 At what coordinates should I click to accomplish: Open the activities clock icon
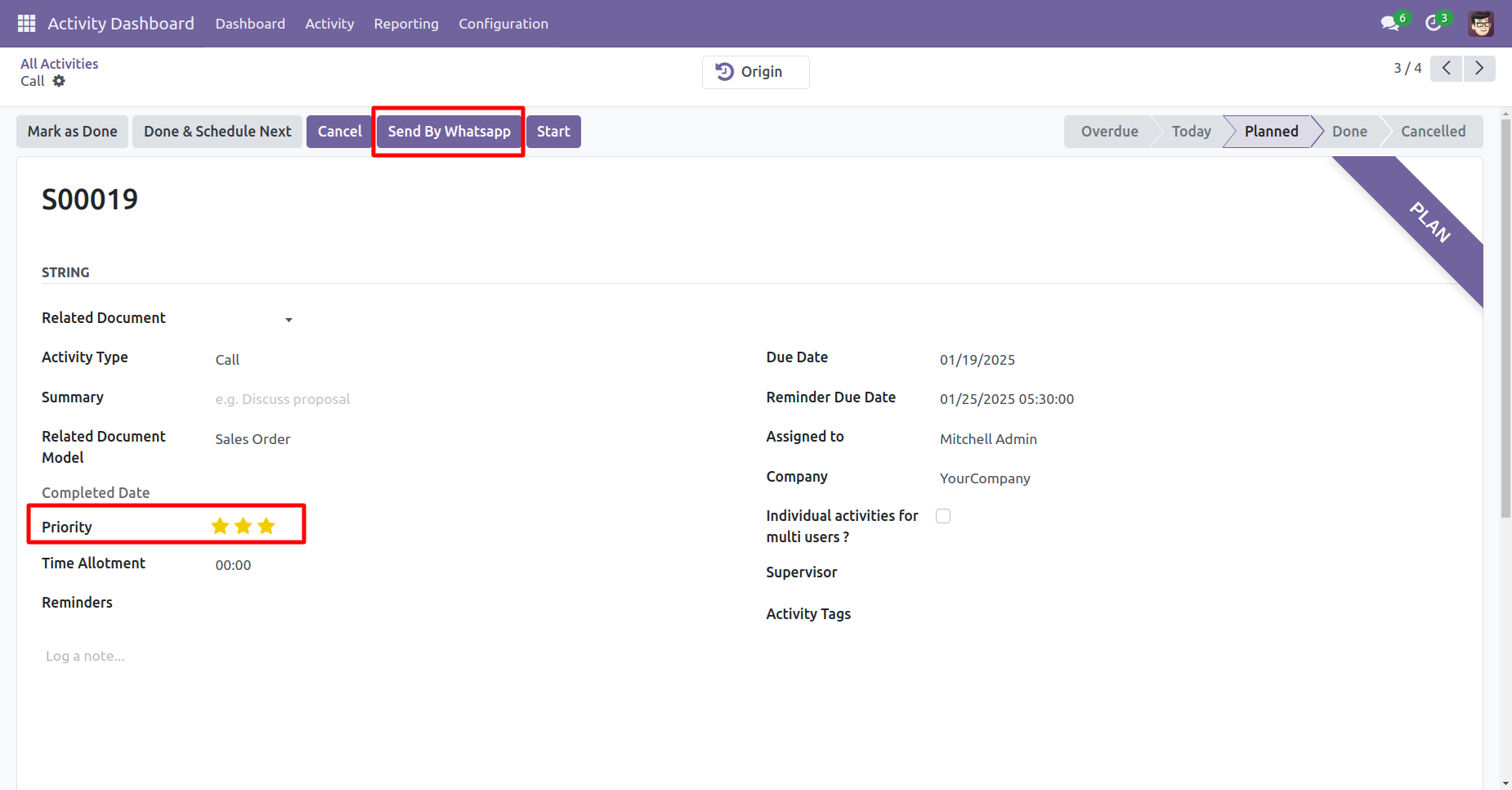[x=1434, y=24]
